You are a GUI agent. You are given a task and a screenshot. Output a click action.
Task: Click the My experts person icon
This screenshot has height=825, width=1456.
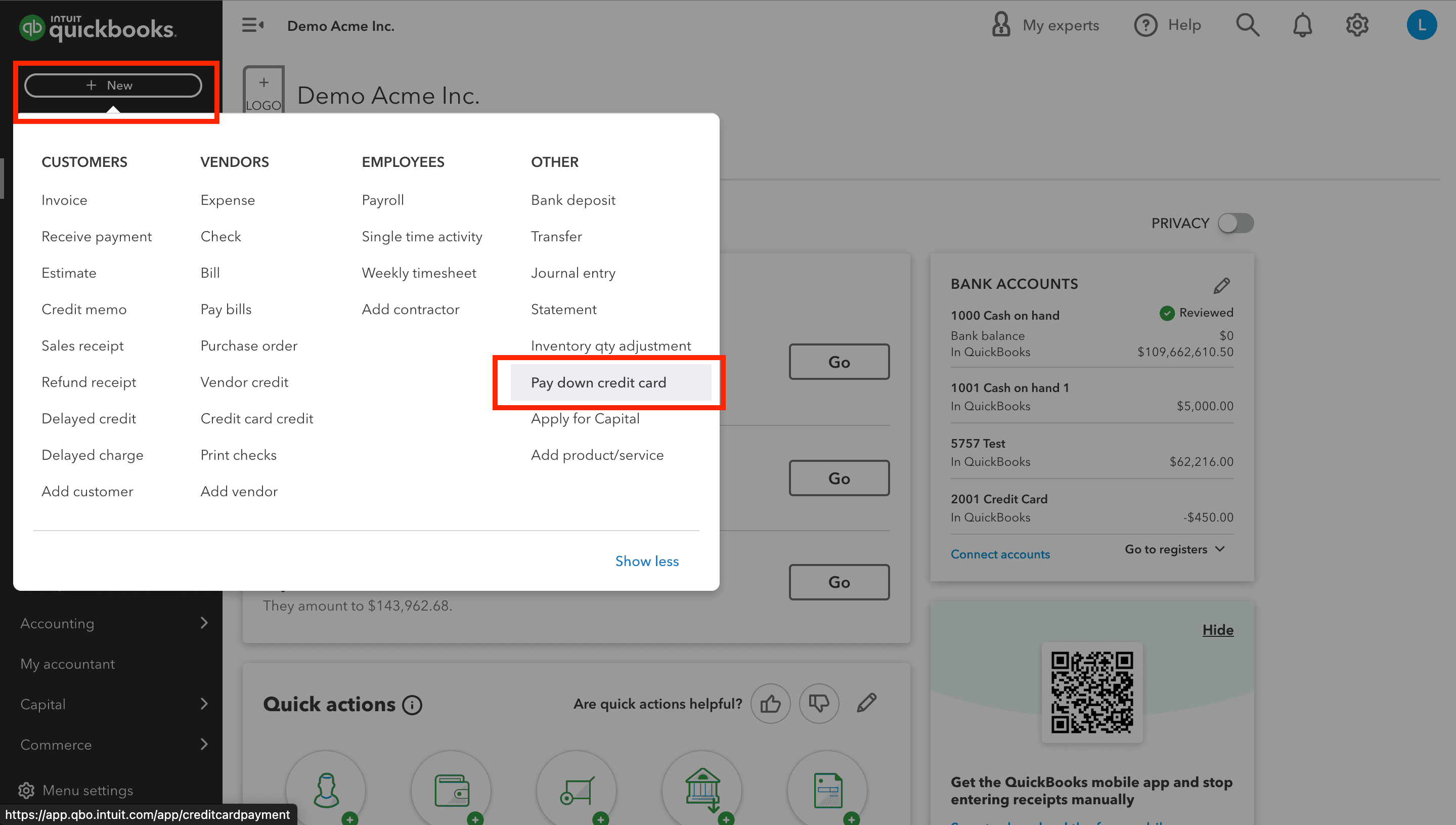click(1001, 25)
